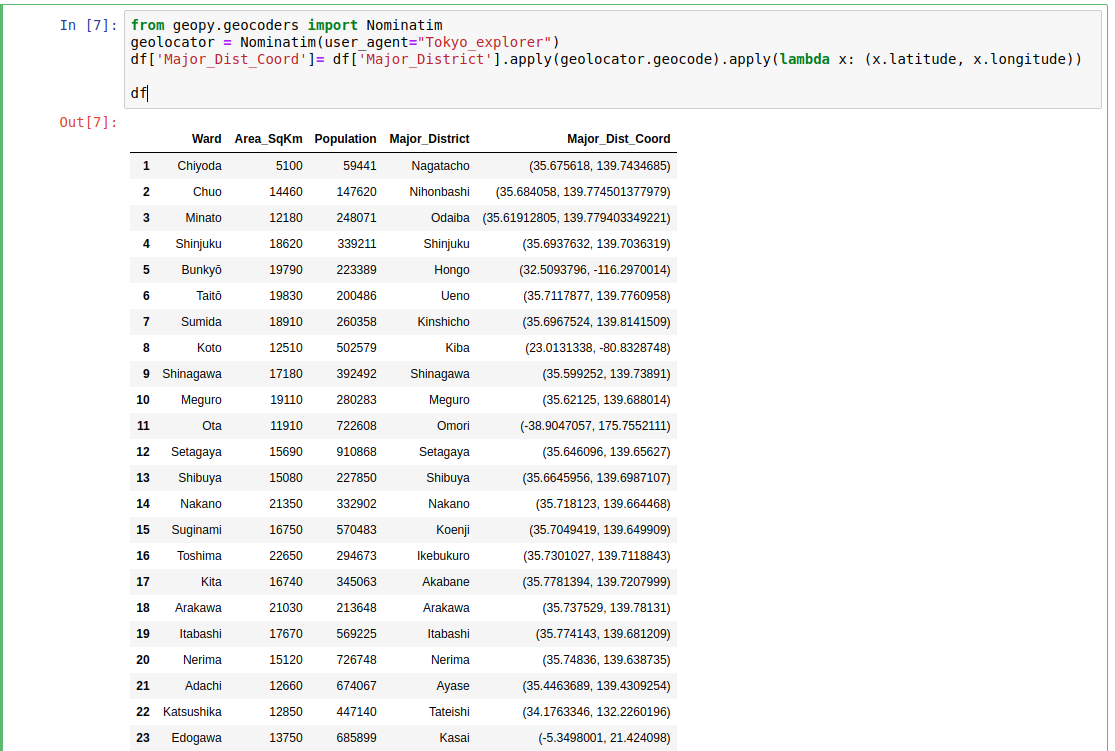The width and height of the screenshot is (1115, 751).
Task: Click the Major_District column header
Action: click(429, 139)
